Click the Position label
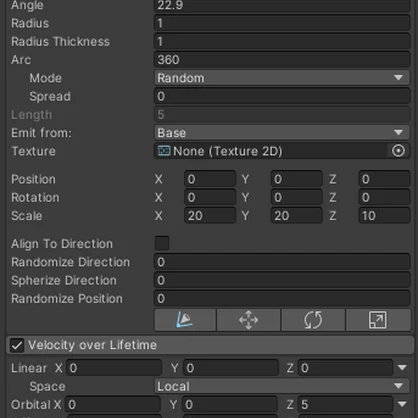Image resolution: width=418 pixels, height=418 pixels. point(33,179)
